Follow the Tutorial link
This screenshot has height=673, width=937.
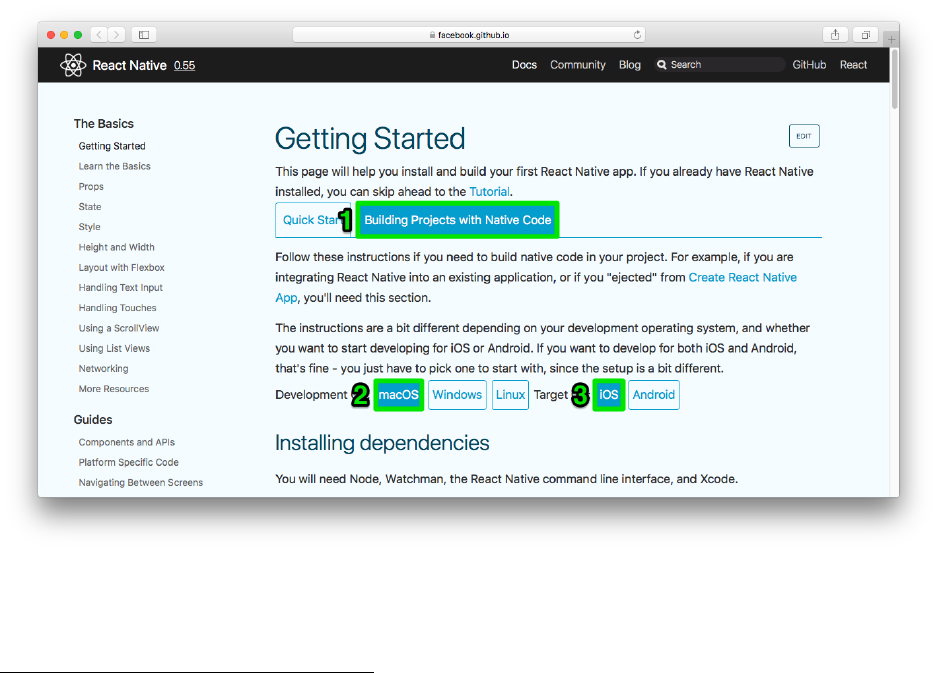coord(489,191)
